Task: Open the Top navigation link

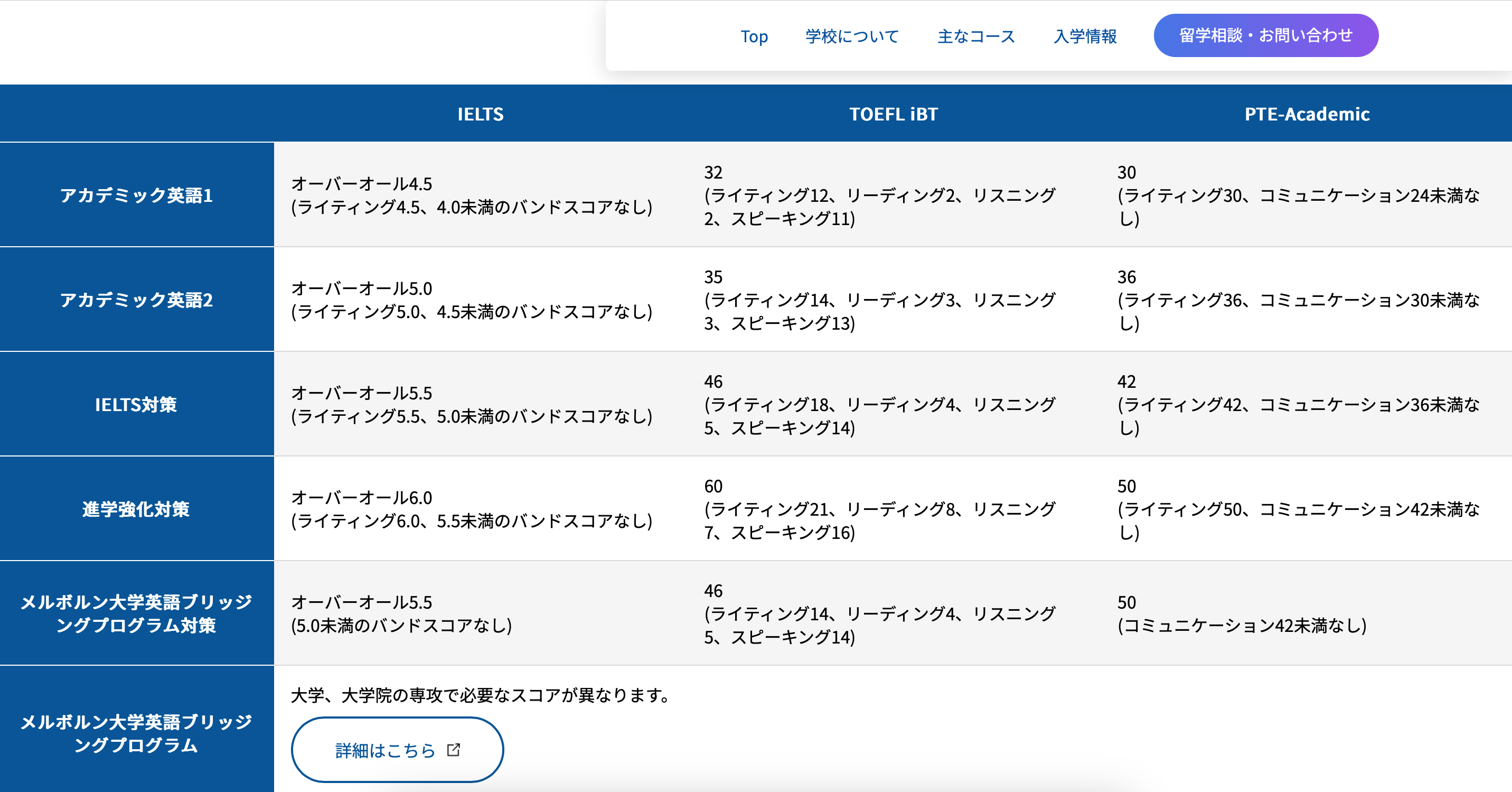Action: [754, 36]
